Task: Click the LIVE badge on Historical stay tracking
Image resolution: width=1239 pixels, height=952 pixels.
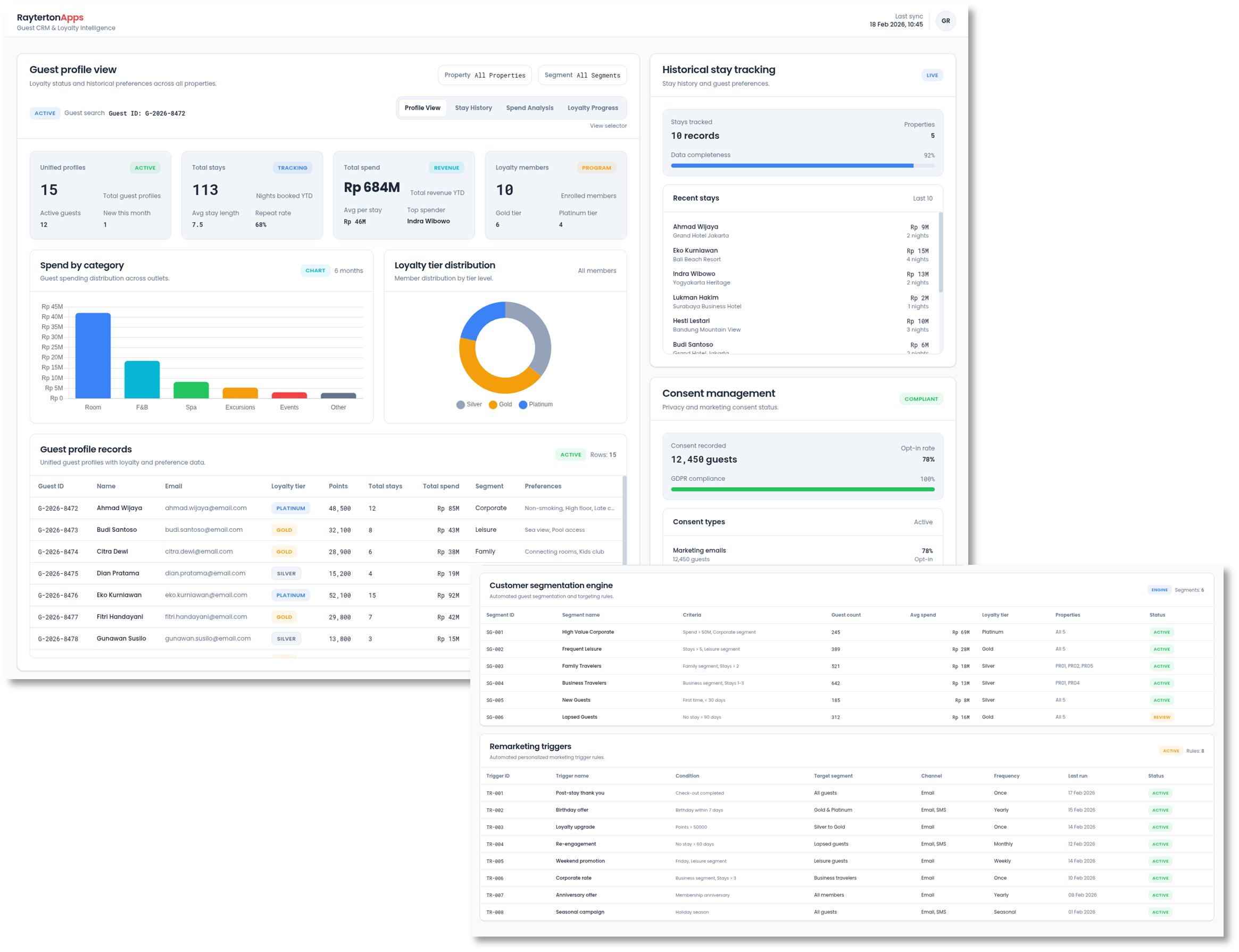Action: tap(932, 75)
